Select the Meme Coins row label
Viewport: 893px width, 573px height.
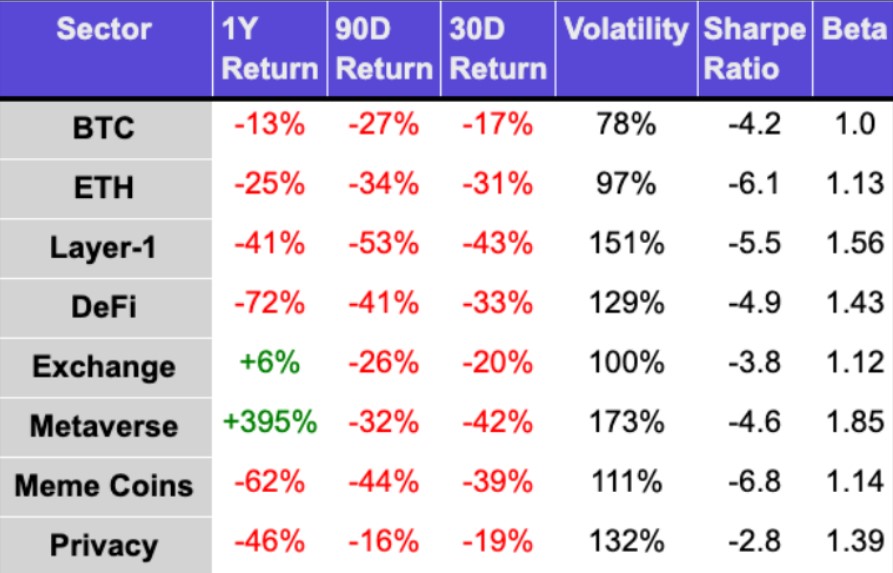coord(104,486)
